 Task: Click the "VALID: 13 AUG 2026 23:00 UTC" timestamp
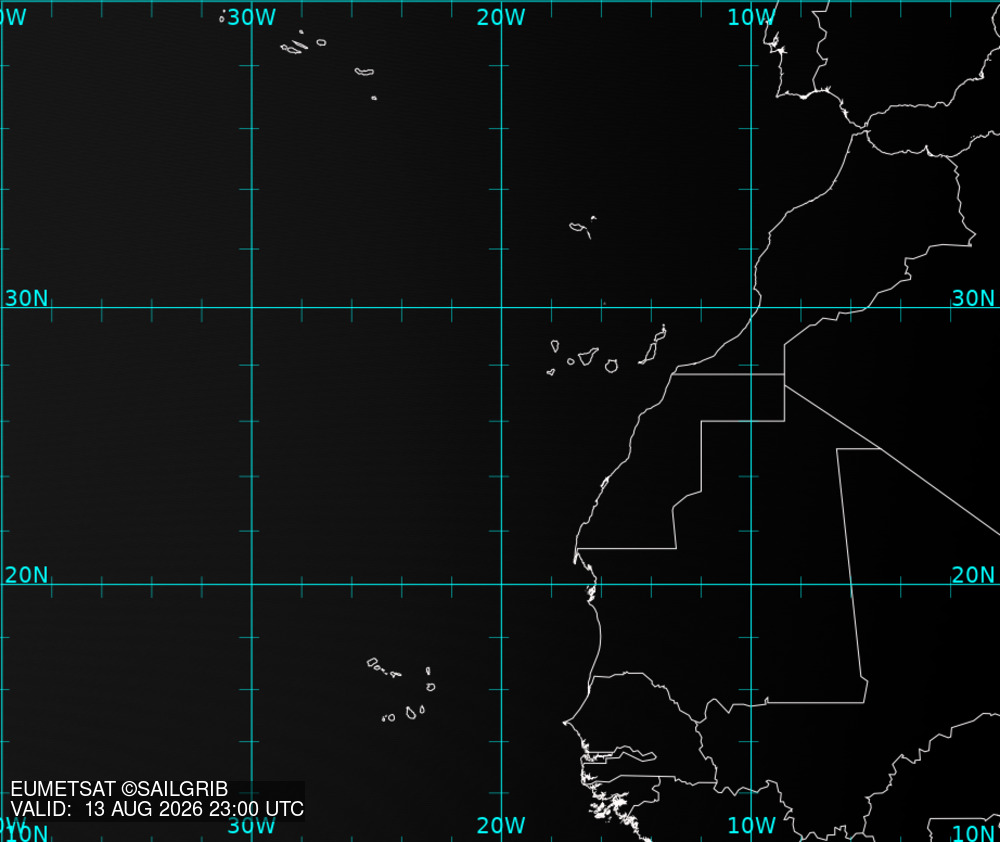click(157, 809)
